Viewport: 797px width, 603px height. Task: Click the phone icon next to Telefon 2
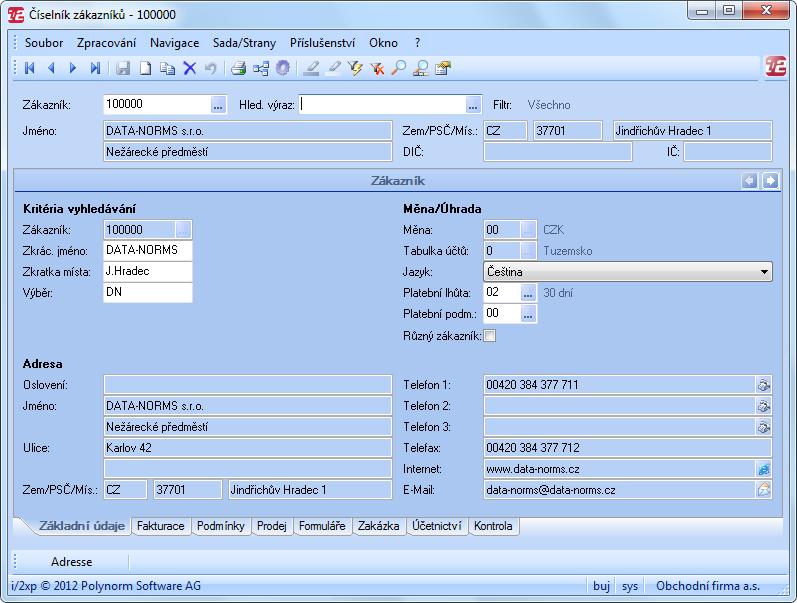coord(763,406)
